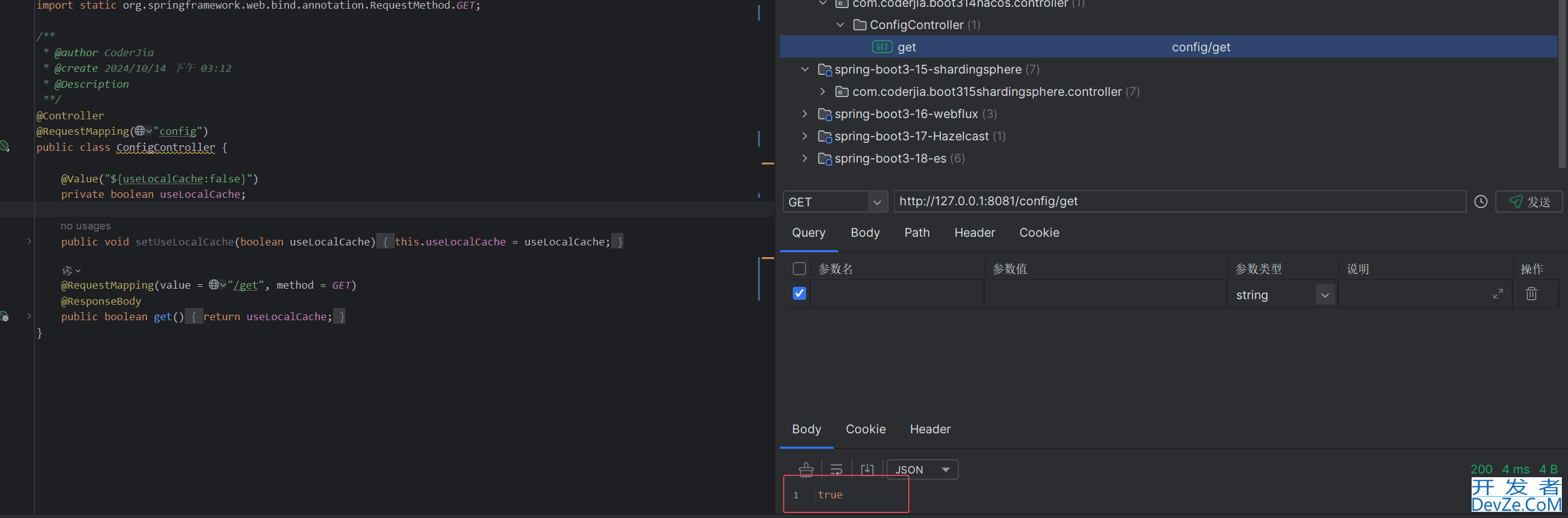Click the empty parameter value cell
The width and height of the screenshot is (1568, 518).
(1105, 294)
